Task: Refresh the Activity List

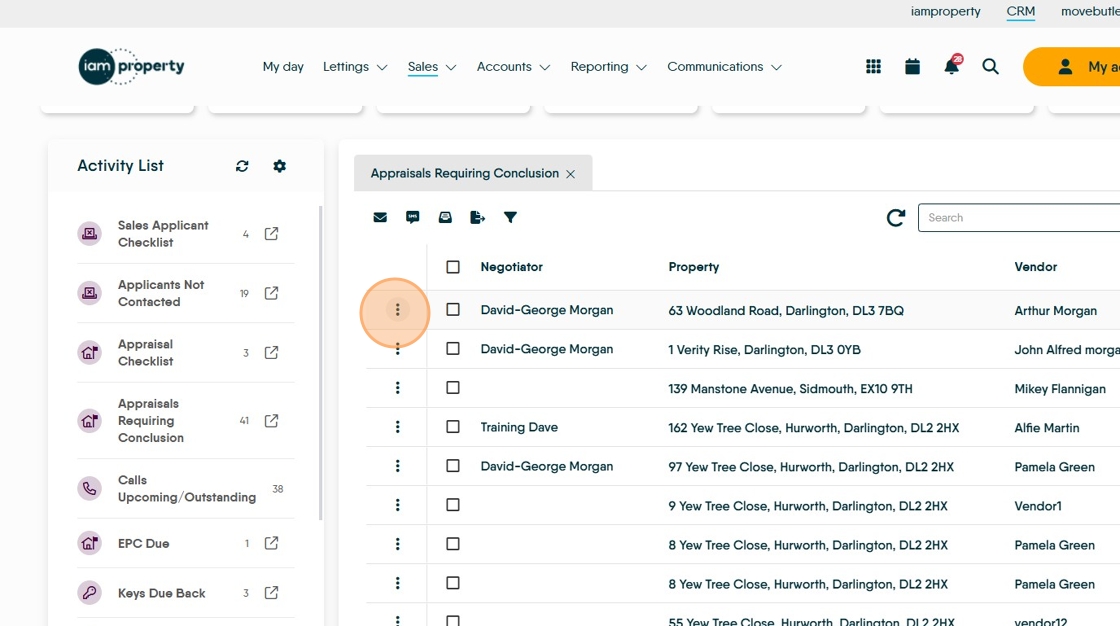Action: pos(242,166)
